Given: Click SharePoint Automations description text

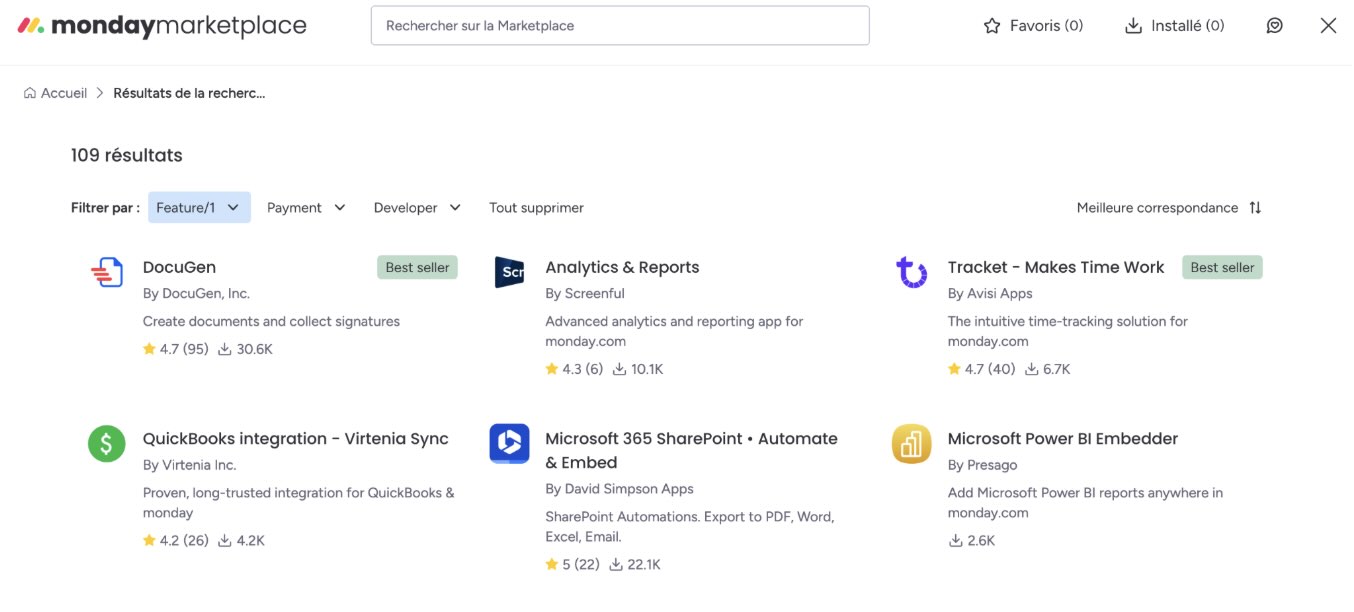Looking at the screenshot, I should point(690,526).
